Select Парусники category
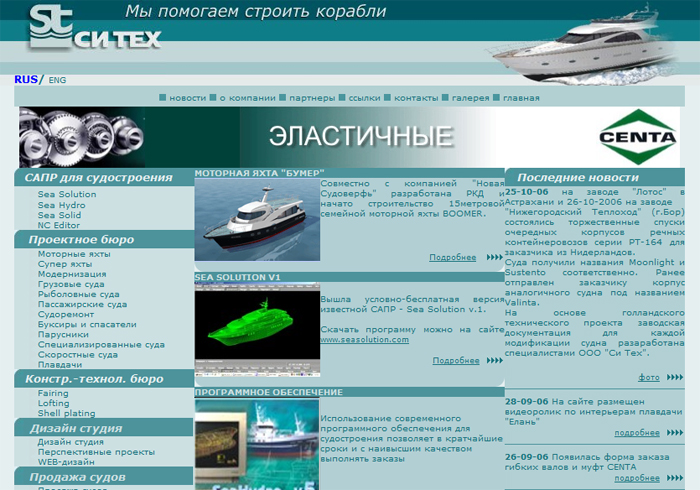The height and width of the screenshot is (490, 700). [x=63, y=335]
